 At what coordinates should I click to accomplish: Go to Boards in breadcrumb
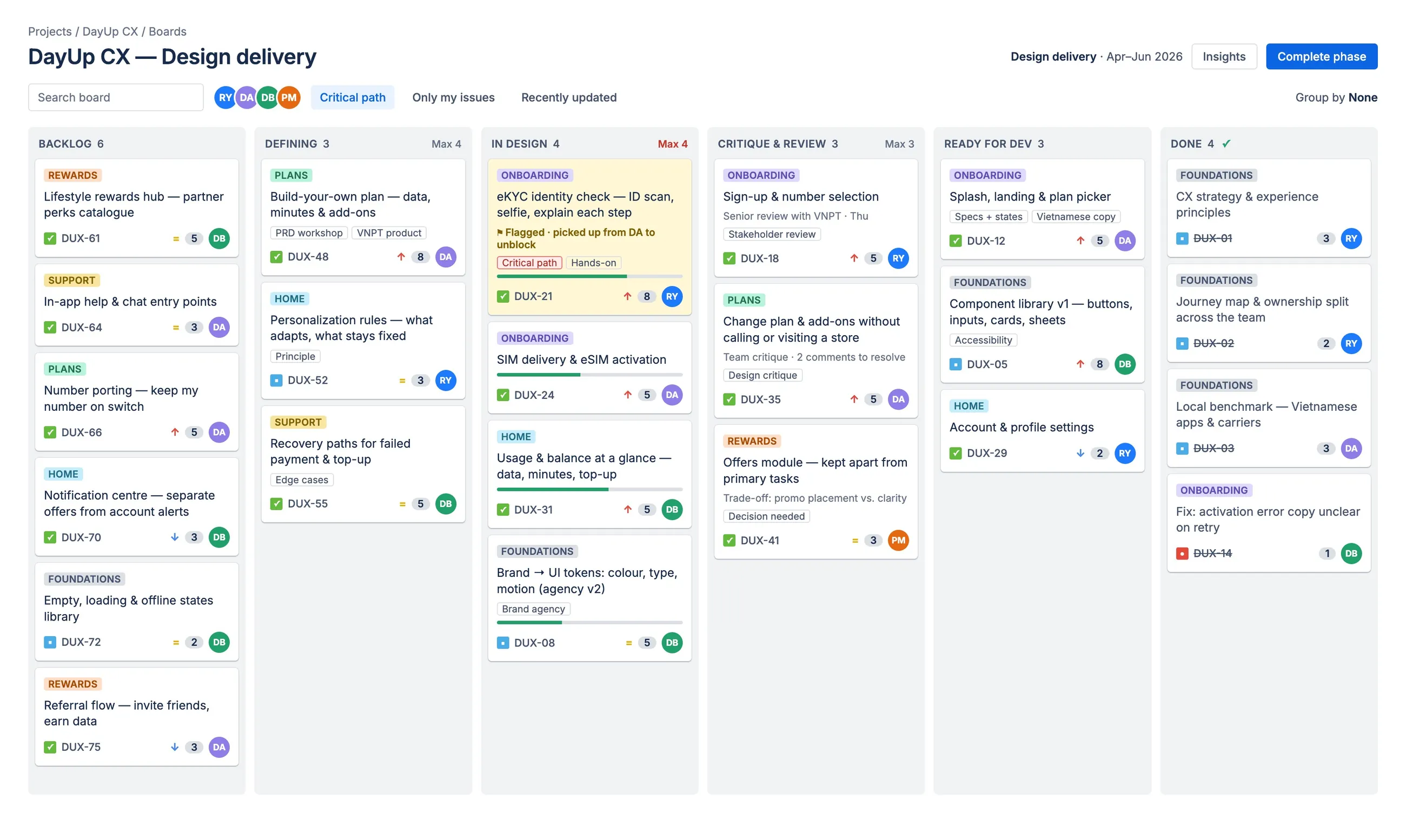pos(168,32)
